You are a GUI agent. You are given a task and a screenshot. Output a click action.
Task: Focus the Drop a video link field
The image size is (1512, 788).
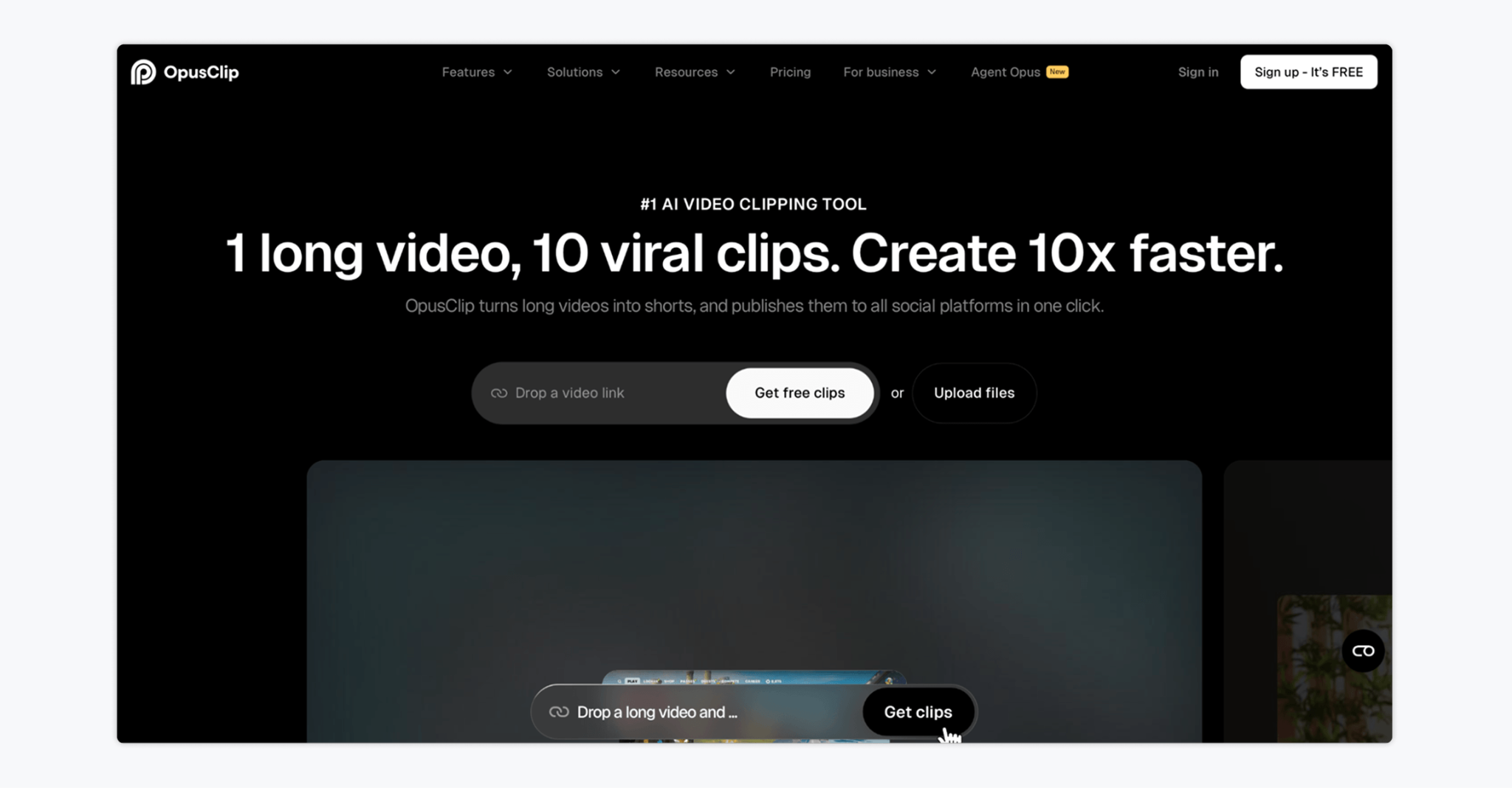(x=599, y=393)
